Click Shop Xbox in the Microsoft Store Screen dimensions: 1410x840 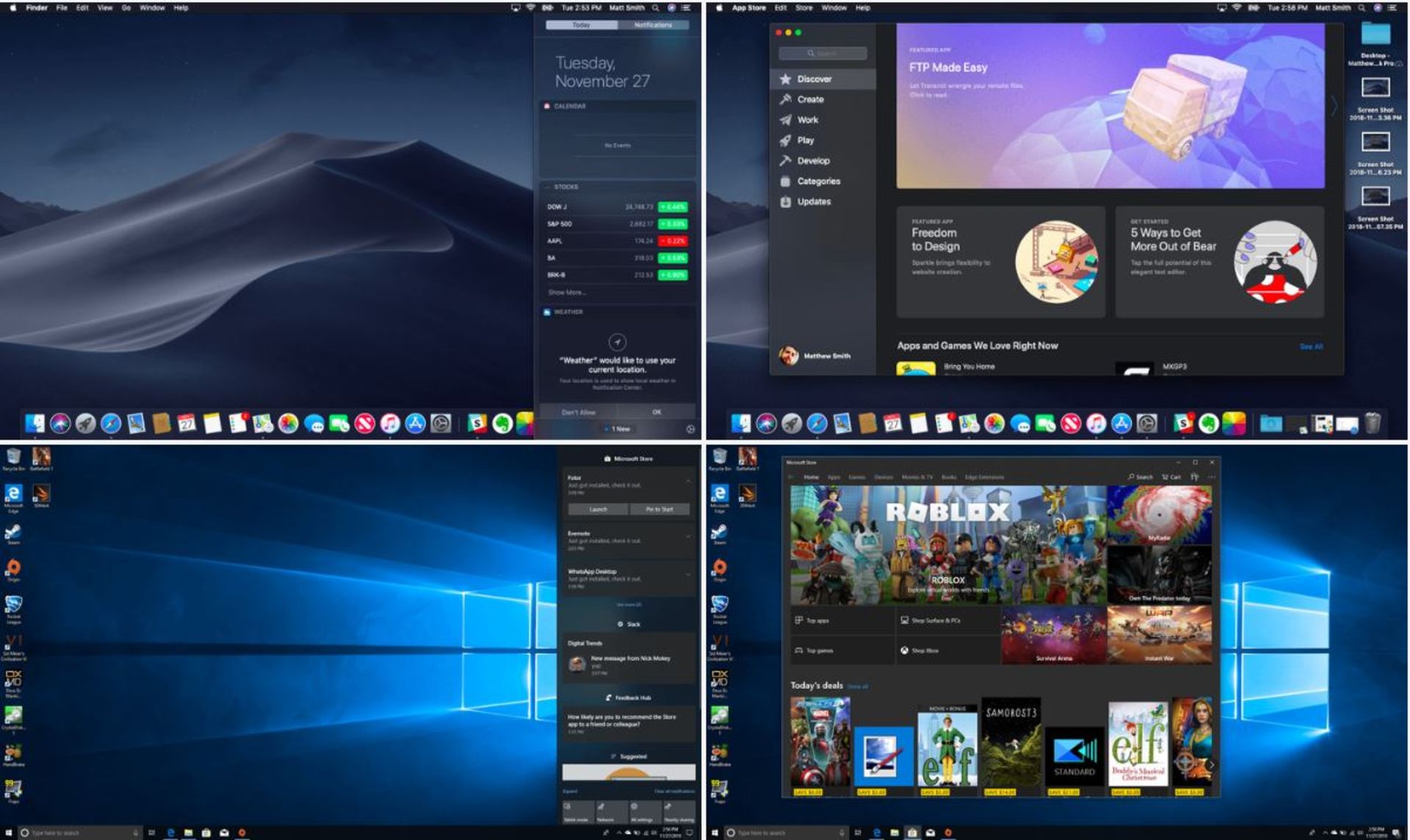(948, 651)
